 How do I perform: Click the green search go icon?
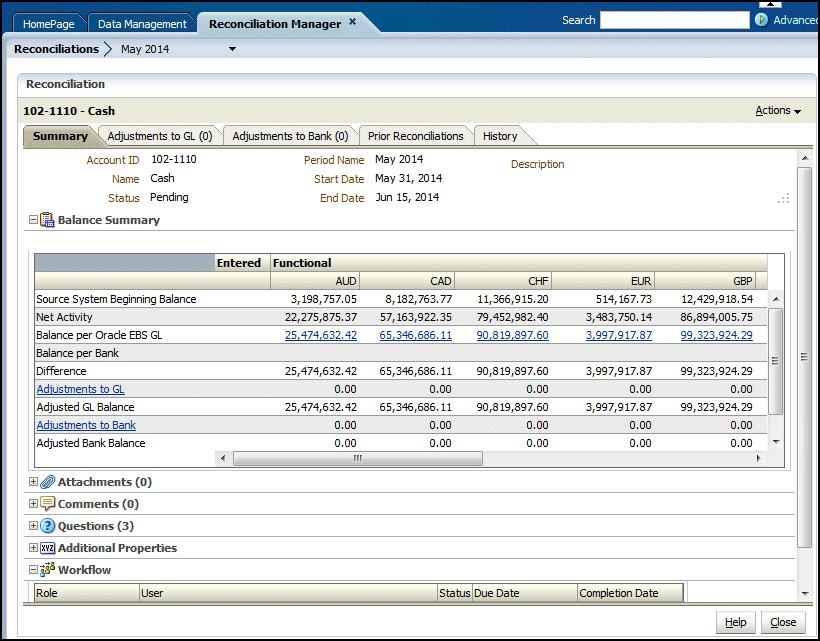pyautogui.click(x=762, y=20)
